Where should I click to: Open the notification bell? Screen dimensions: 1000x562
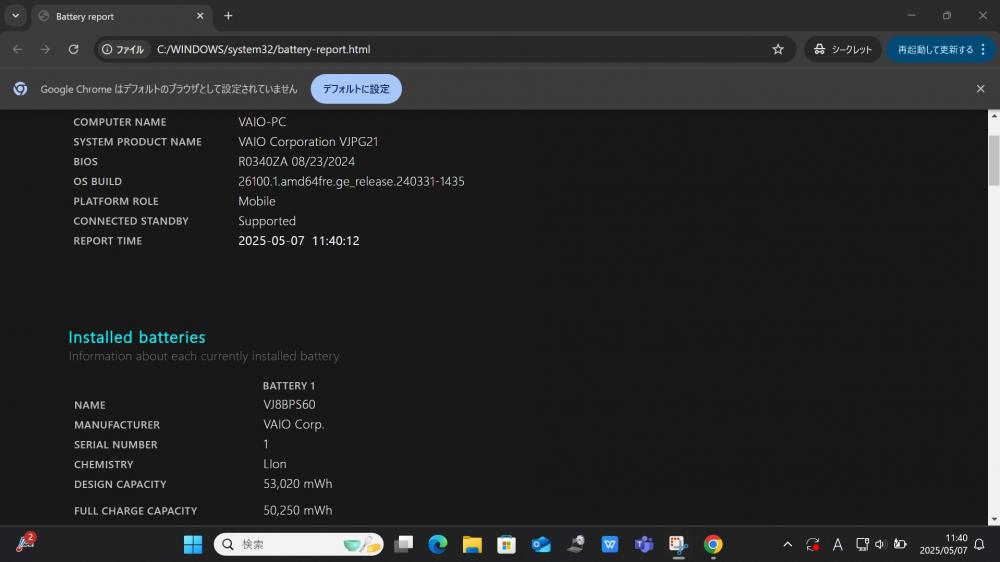point(980,544)
